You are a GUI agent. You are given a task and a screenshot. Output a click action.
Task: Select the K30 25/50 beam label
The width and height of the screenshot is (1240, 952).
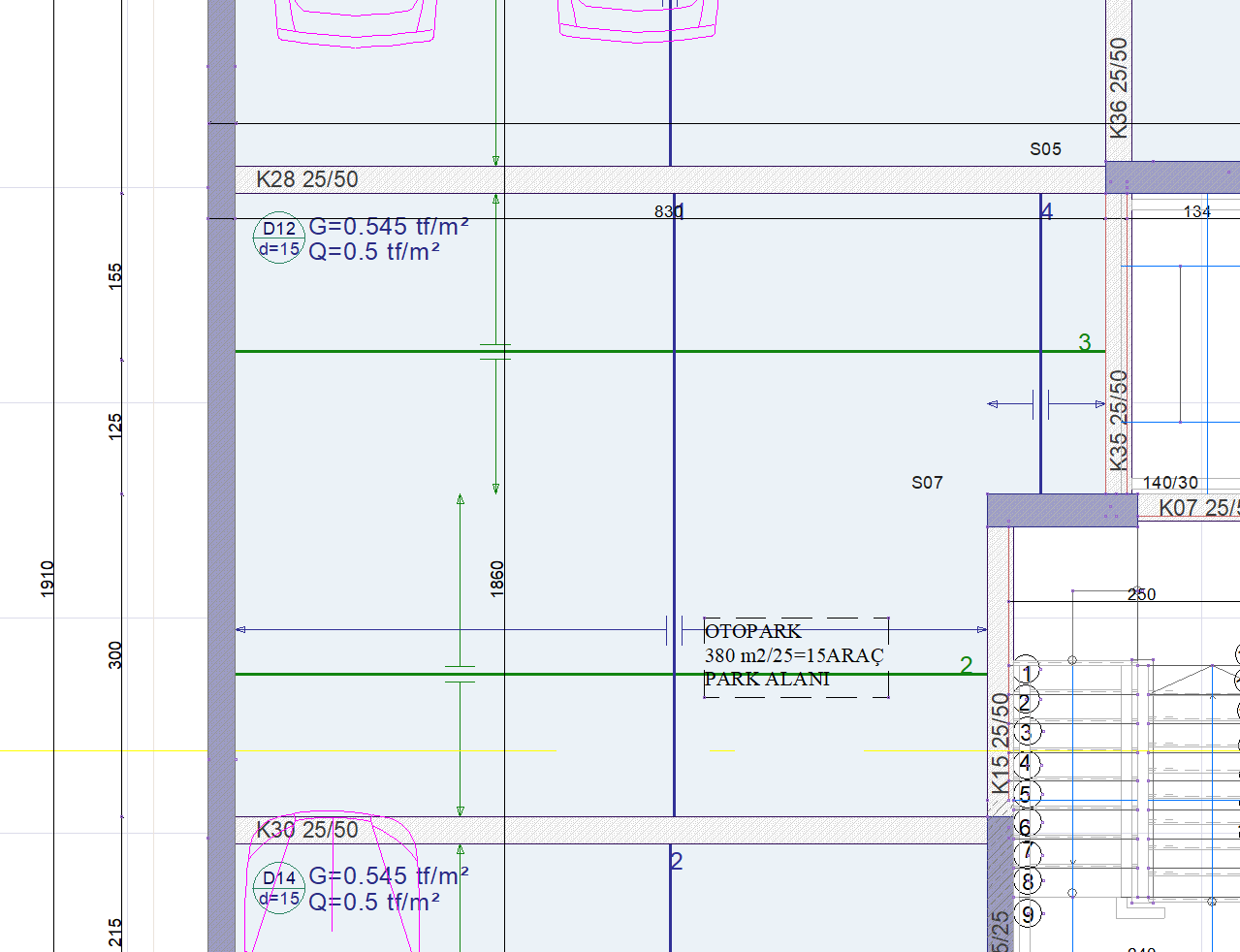(x=307, y=830)
